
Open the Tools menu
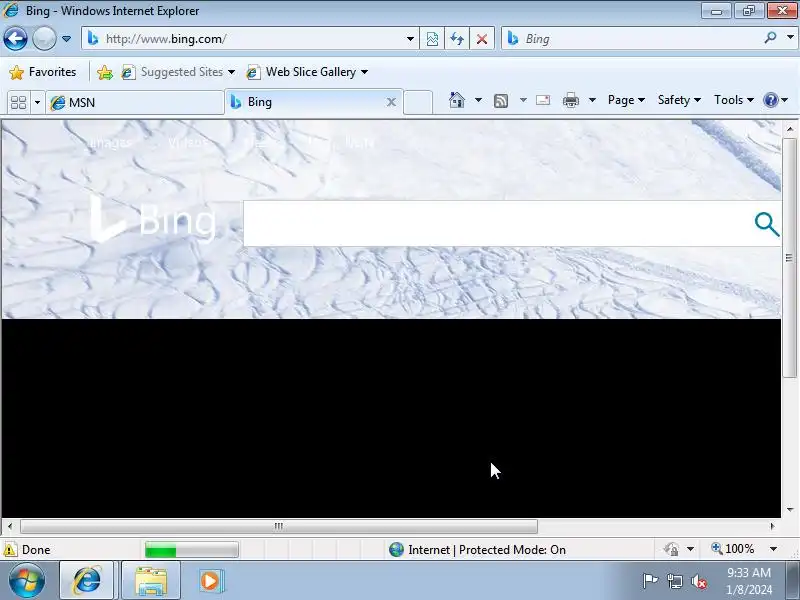[734, 100]
